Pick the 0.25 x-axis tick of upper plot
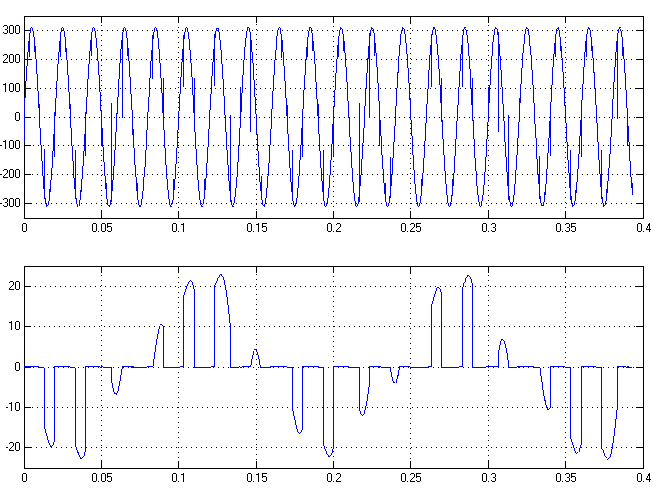 [411, 228]
